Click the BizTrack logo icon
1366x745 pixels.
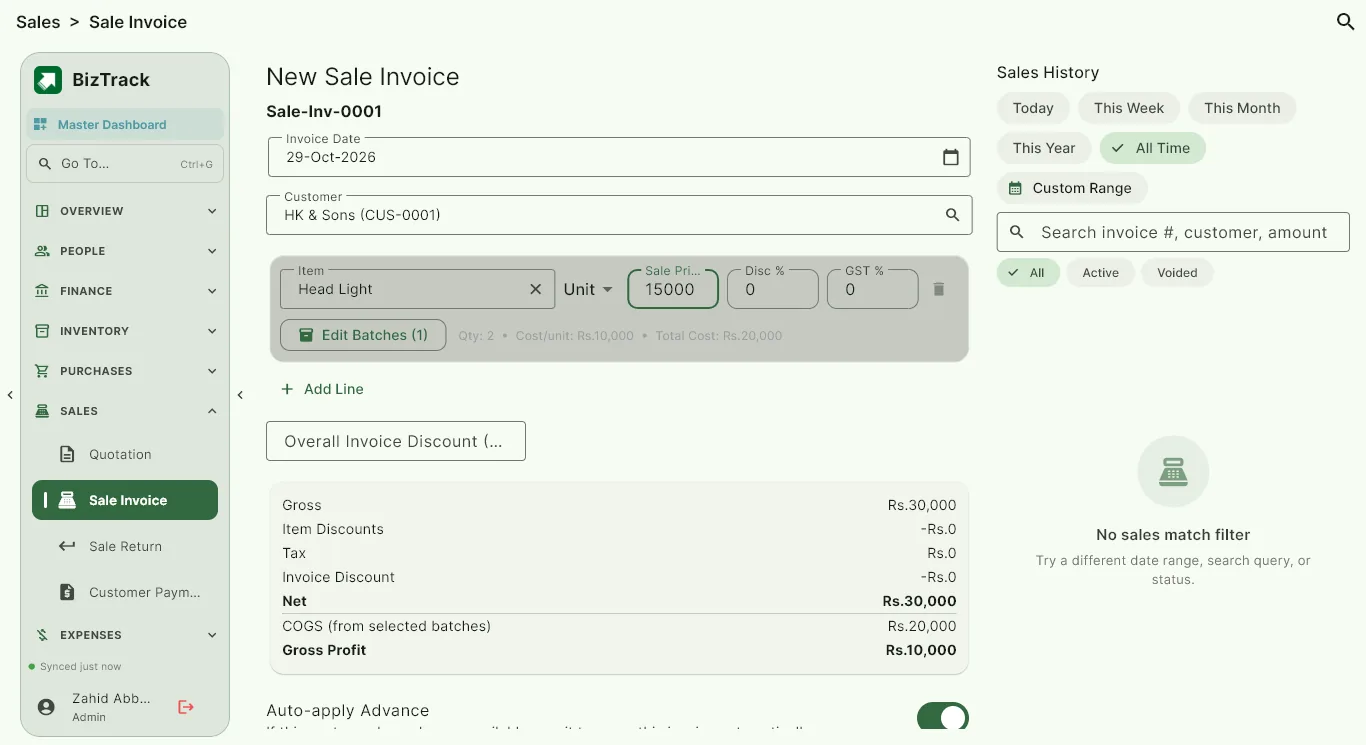pos(48,80)
